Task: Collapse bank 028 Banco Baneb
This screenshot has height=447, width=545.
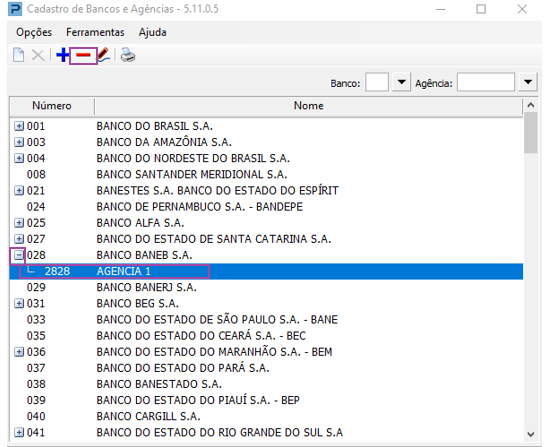Action: [x=19, y=255]
